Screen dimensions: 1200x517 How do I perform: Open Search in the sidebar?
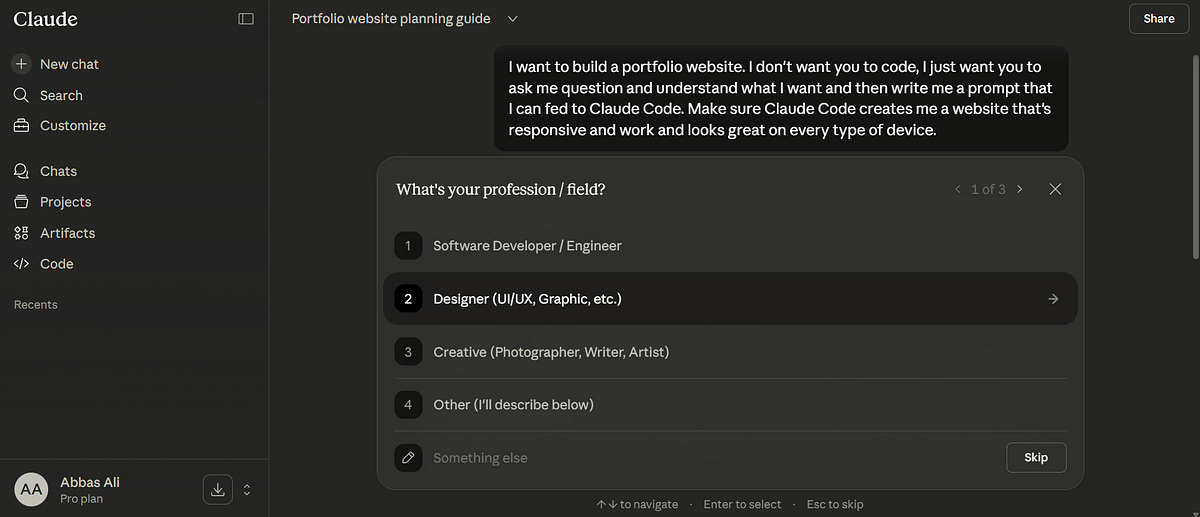pyautogui.click(x=61, y=95)
